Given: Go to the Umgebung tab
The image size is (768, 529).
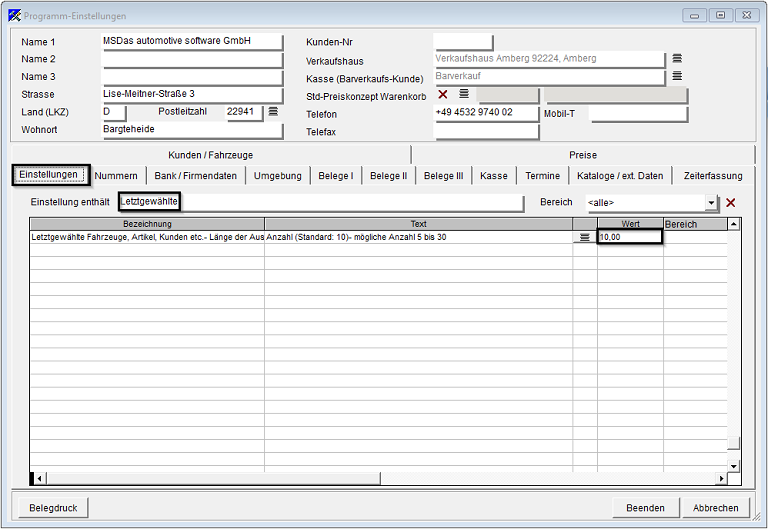Looking at the screenshot, I should coord(278,176).
